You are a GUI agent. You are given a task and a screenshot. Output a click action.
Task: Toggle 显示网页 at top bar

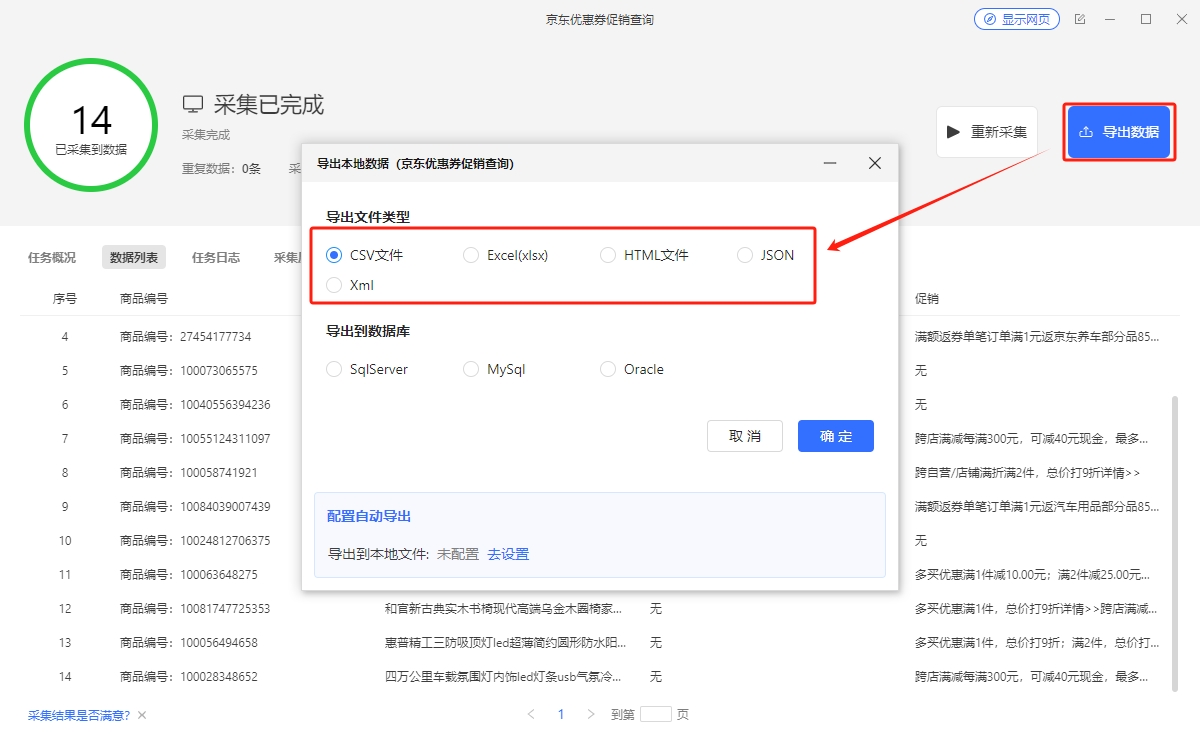(1017, 19)
